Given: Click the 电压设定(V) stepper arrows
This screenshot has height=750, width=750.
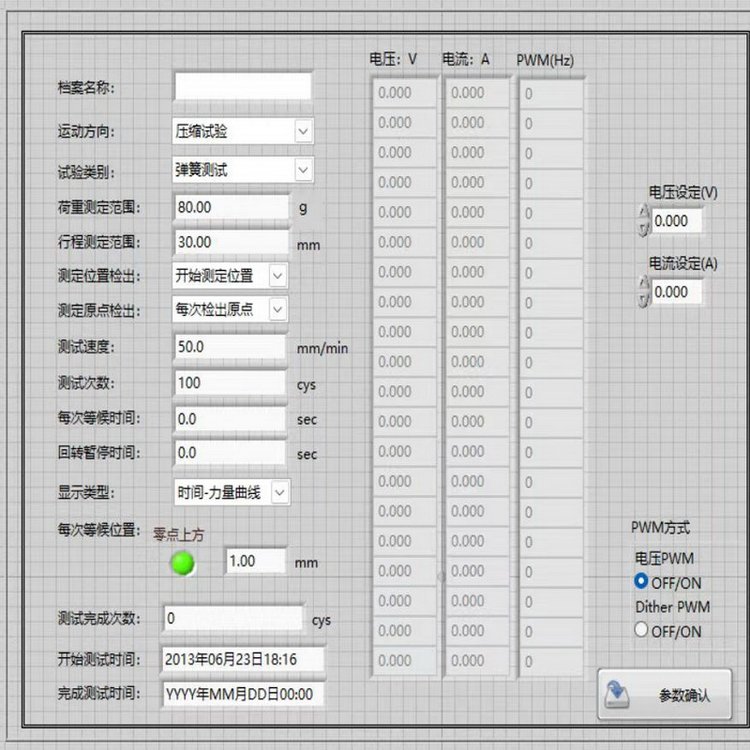Looking at the screenshot, I should click(644, 221).
